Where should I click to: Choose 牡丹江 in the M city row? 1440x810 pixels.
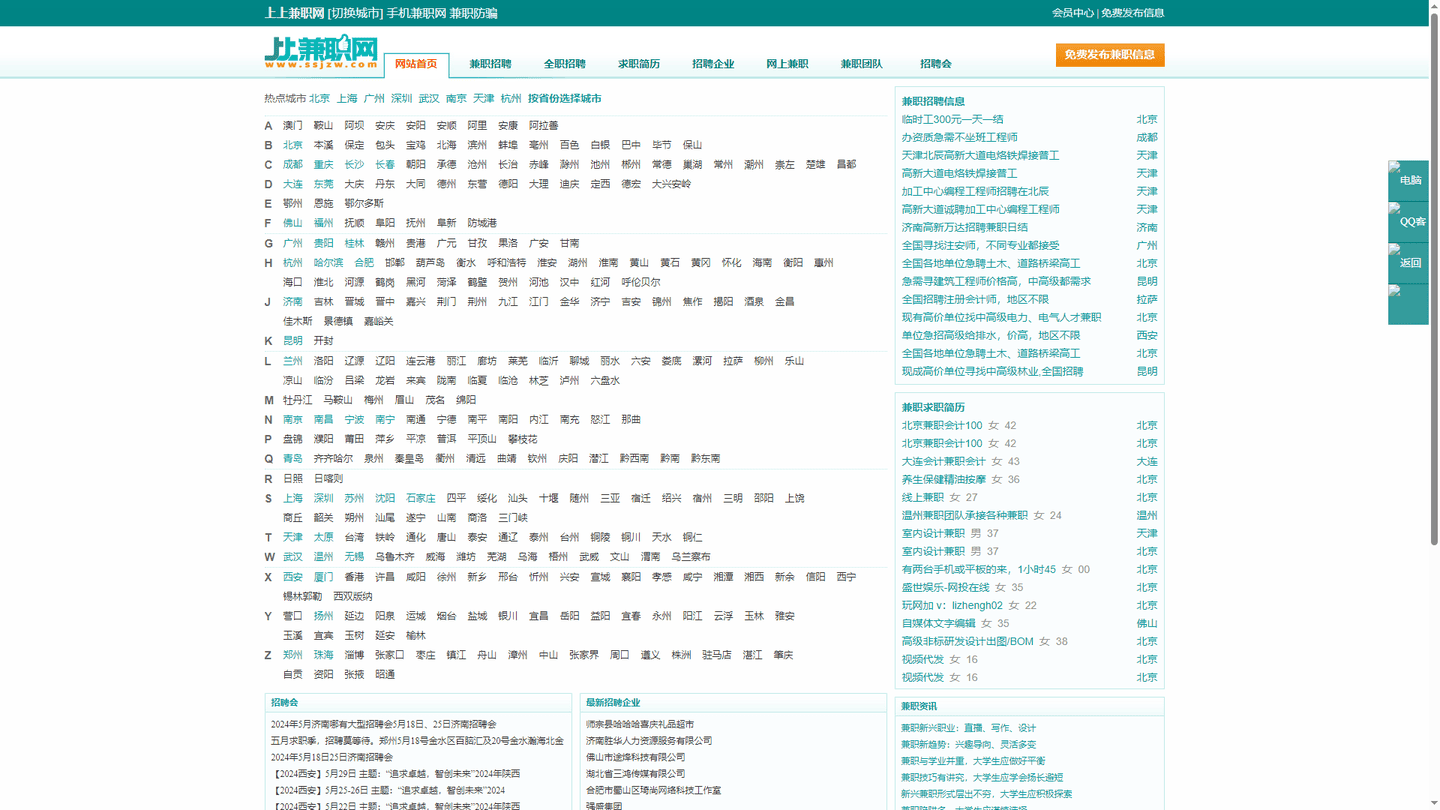[298, 400]
